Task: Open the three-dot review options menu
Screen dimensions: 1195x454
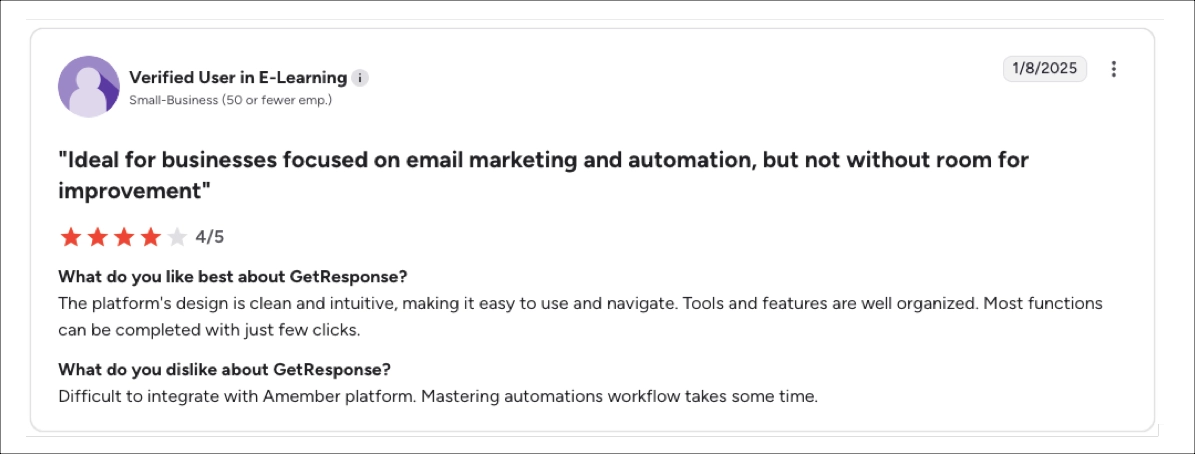Action: click(1114, 69)
